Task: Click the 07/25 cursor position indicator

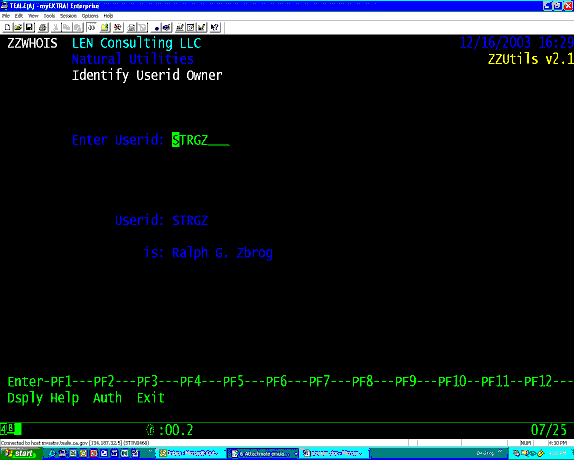Action: pyautogui.click(x=549, y=430)
